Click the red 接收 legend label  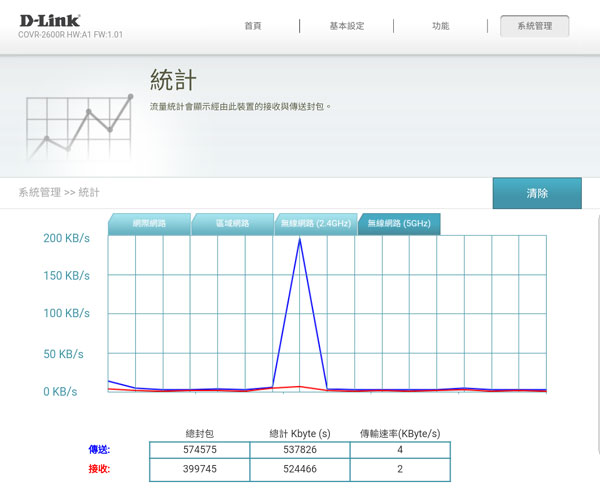click(x=100, y=469)
